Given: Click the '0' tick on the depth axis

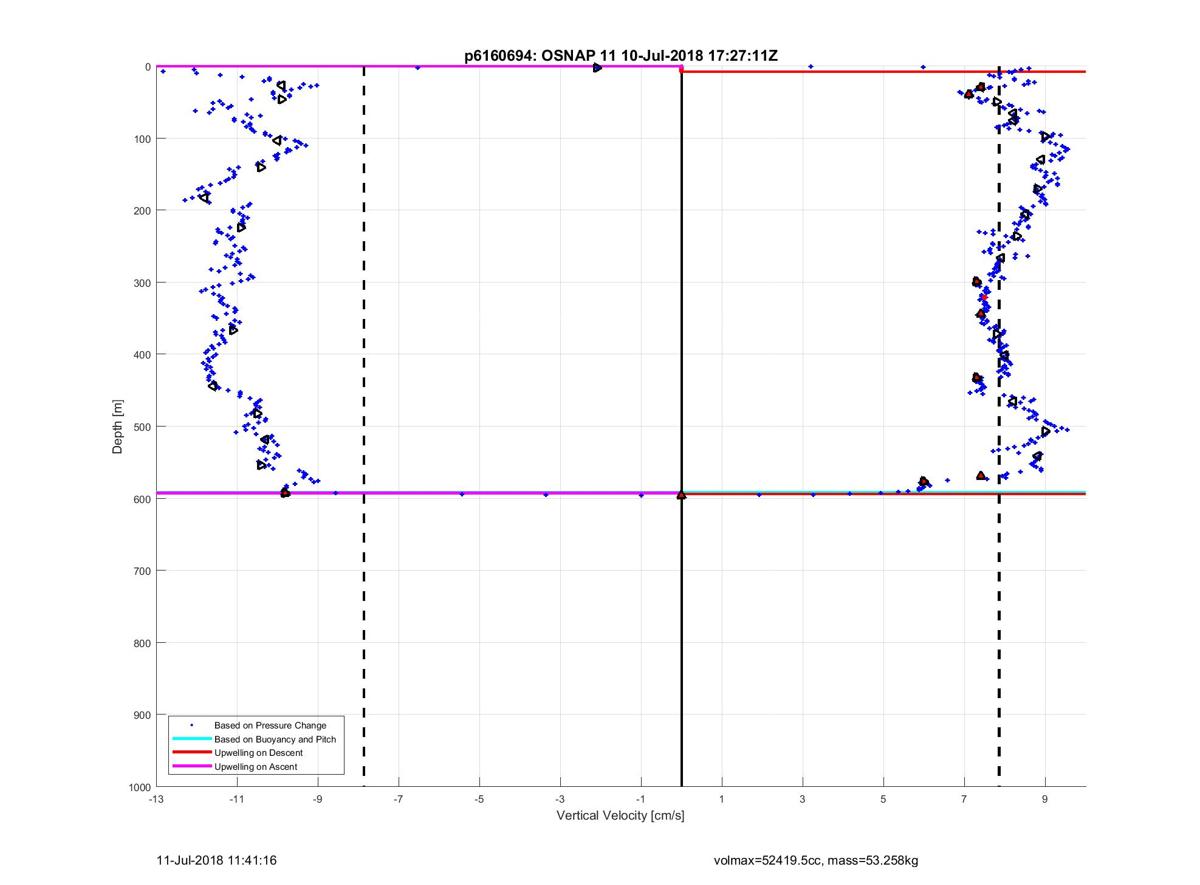Looking at the screenshot, I should (x=148, y=67).
